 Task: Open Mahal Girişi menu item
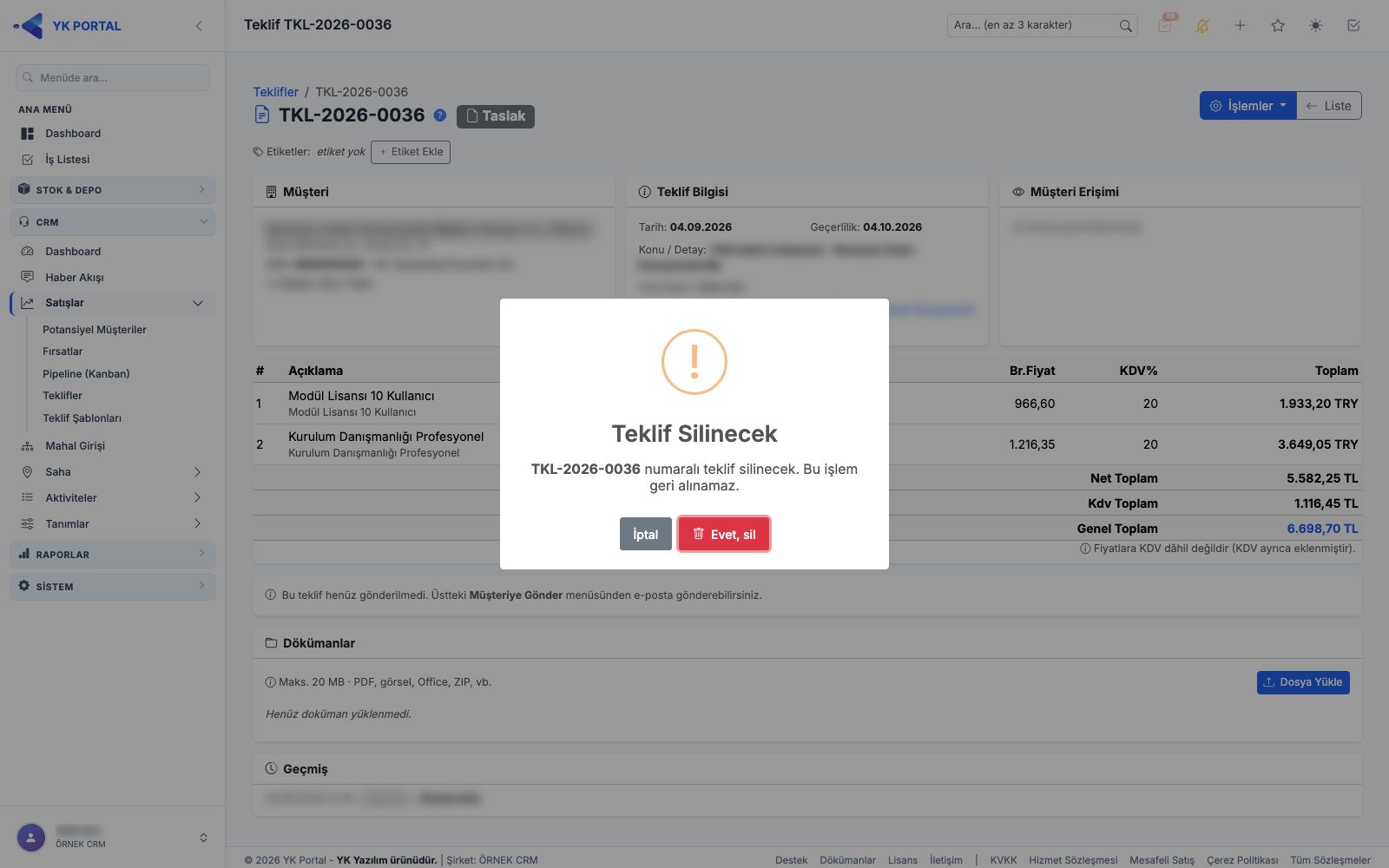[x=76, y=446]
